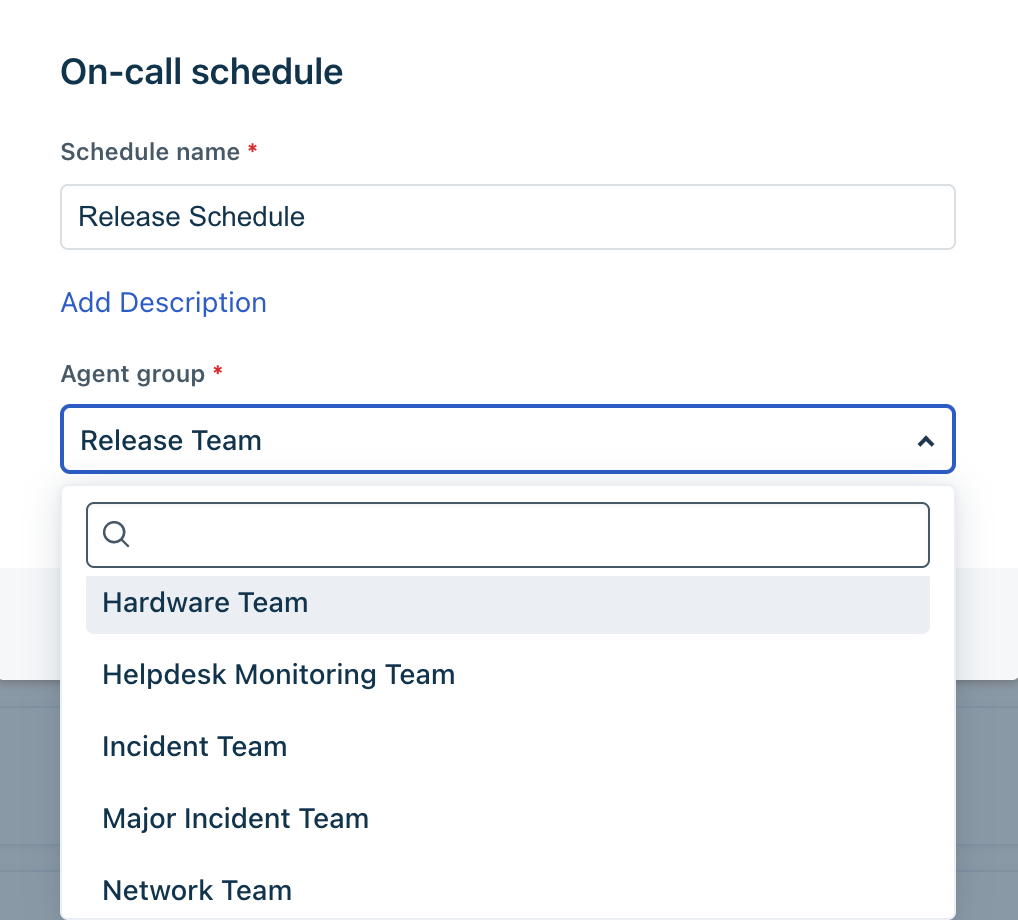Choose Helpdesk Monitoring Team as agent group
Image resolution: width=1018 pixels, height=920 pixels.
[x=278, y=674]
